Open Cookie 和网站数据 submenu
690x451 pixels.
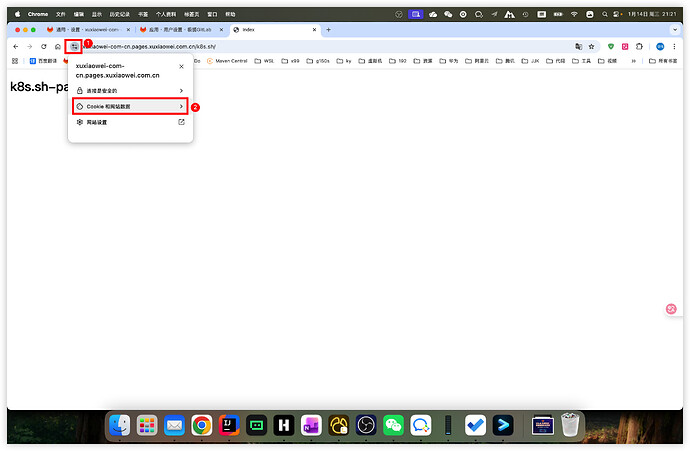pyautogui.click(x=130, y=106)
